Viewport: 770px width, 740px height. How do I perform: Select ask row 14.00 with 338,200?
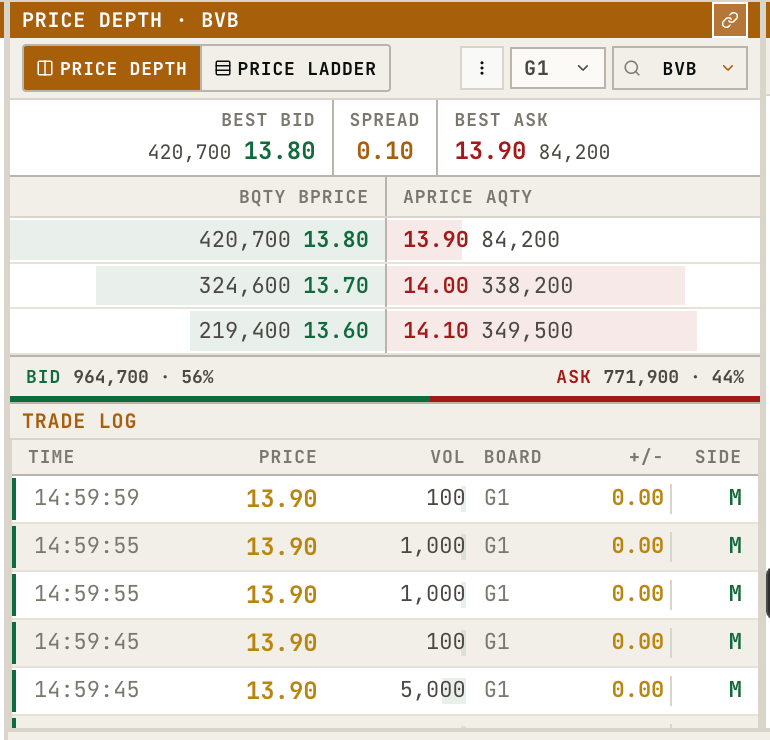[x=573, y=285]
